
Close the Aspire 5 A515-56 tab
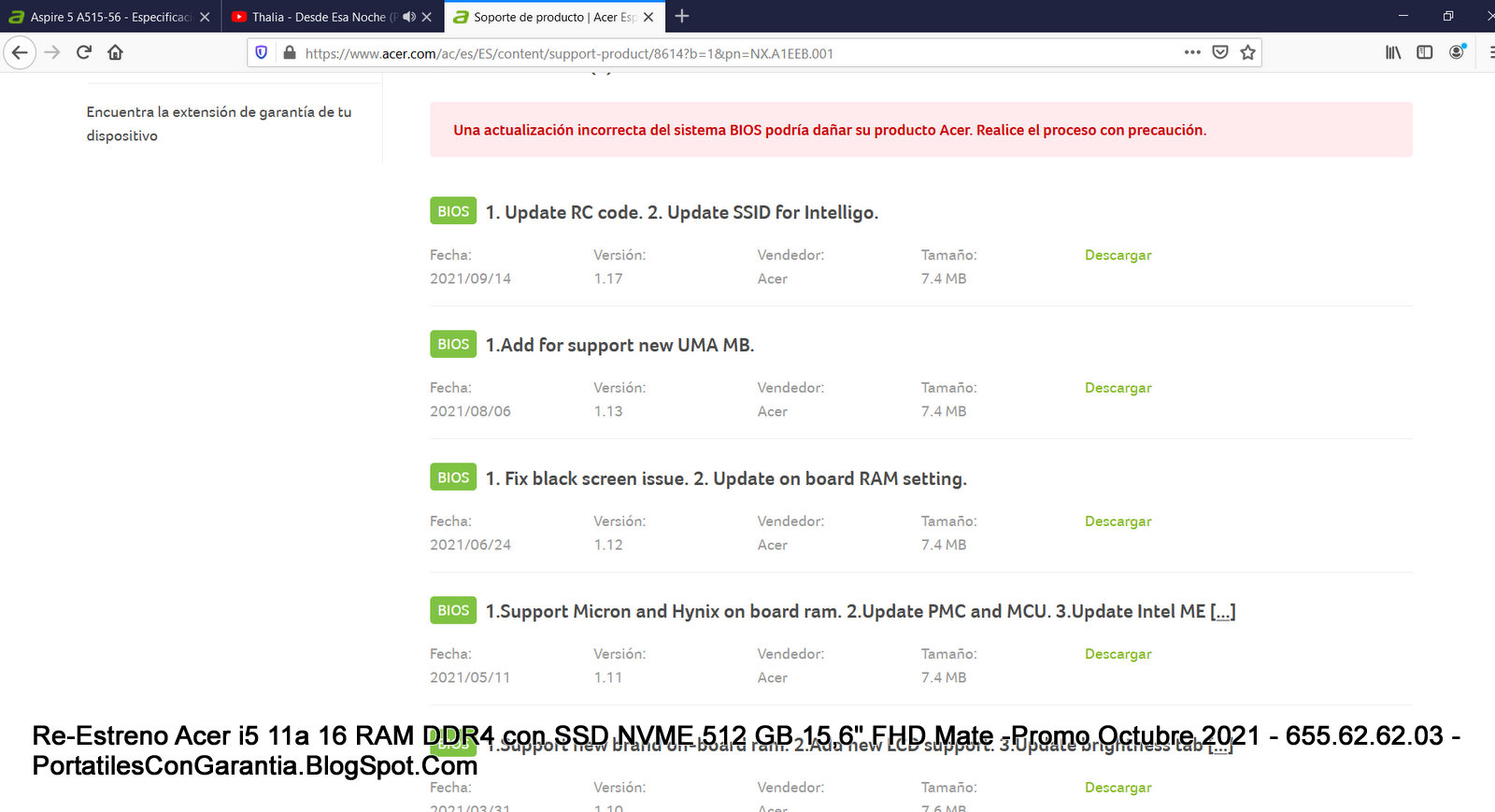(205, 17)
